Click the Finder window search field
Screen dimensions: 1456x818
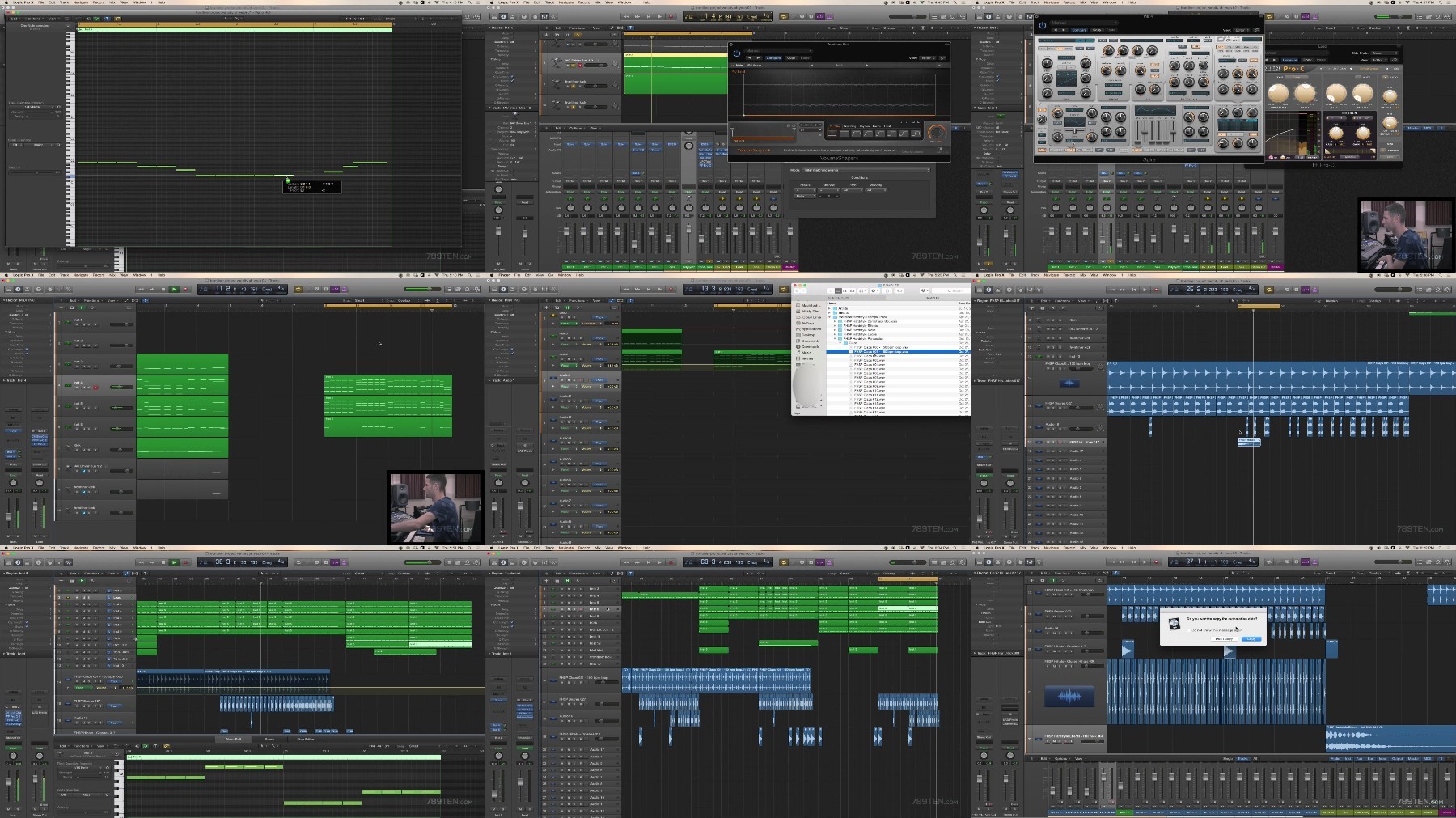(952, 290)
